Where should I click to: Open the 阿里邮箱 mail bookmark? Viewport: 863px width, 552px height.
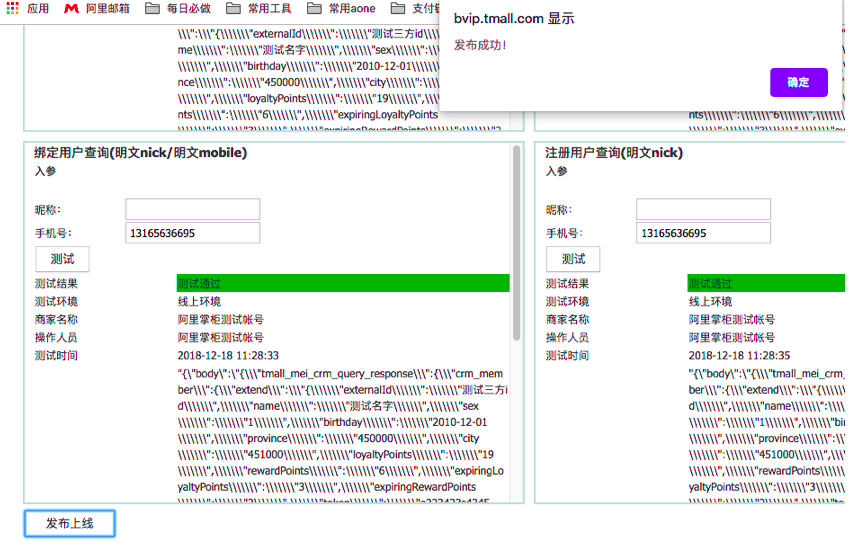[97, 8]
